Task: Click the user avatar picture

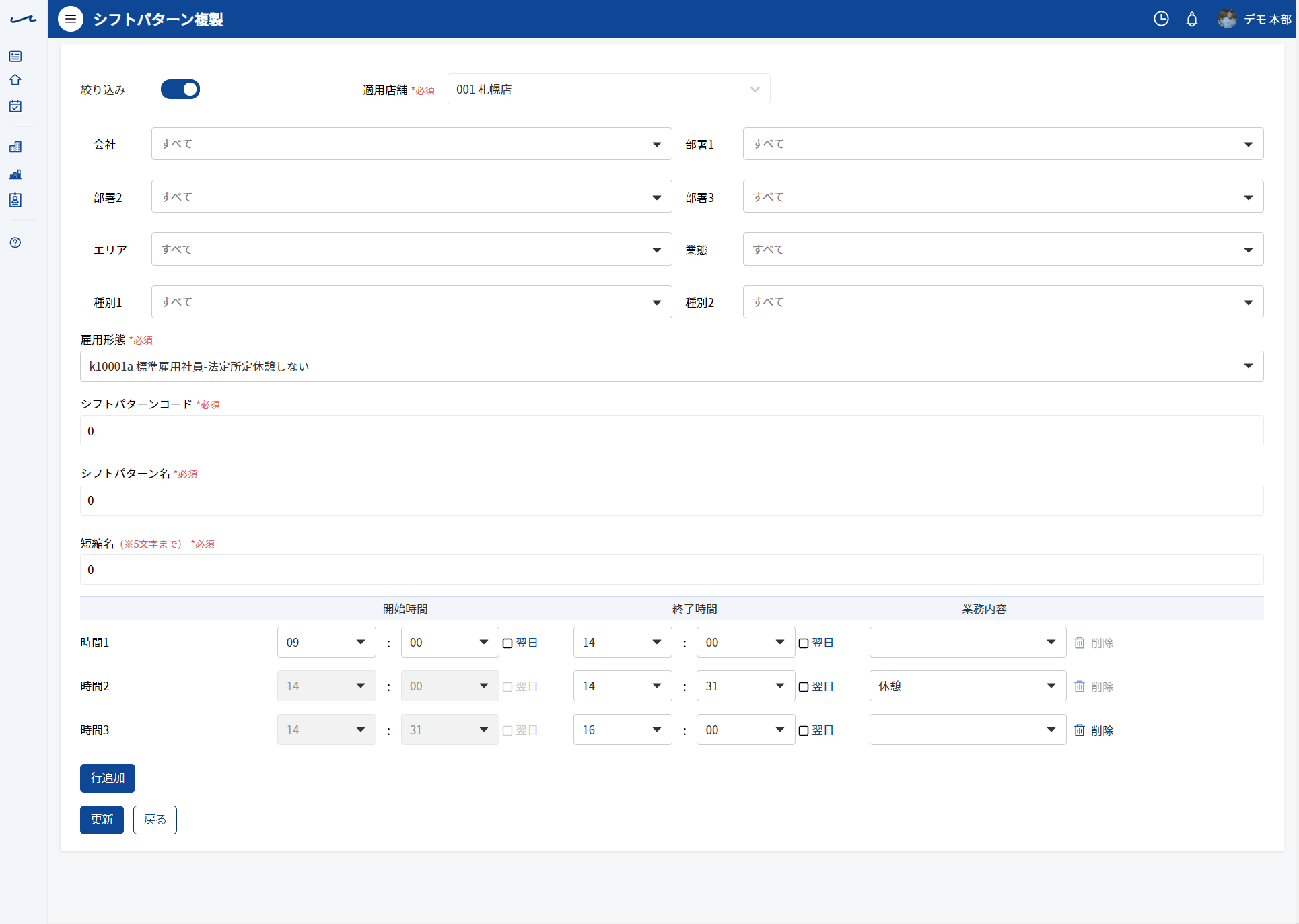Action: click(1227, 19)
